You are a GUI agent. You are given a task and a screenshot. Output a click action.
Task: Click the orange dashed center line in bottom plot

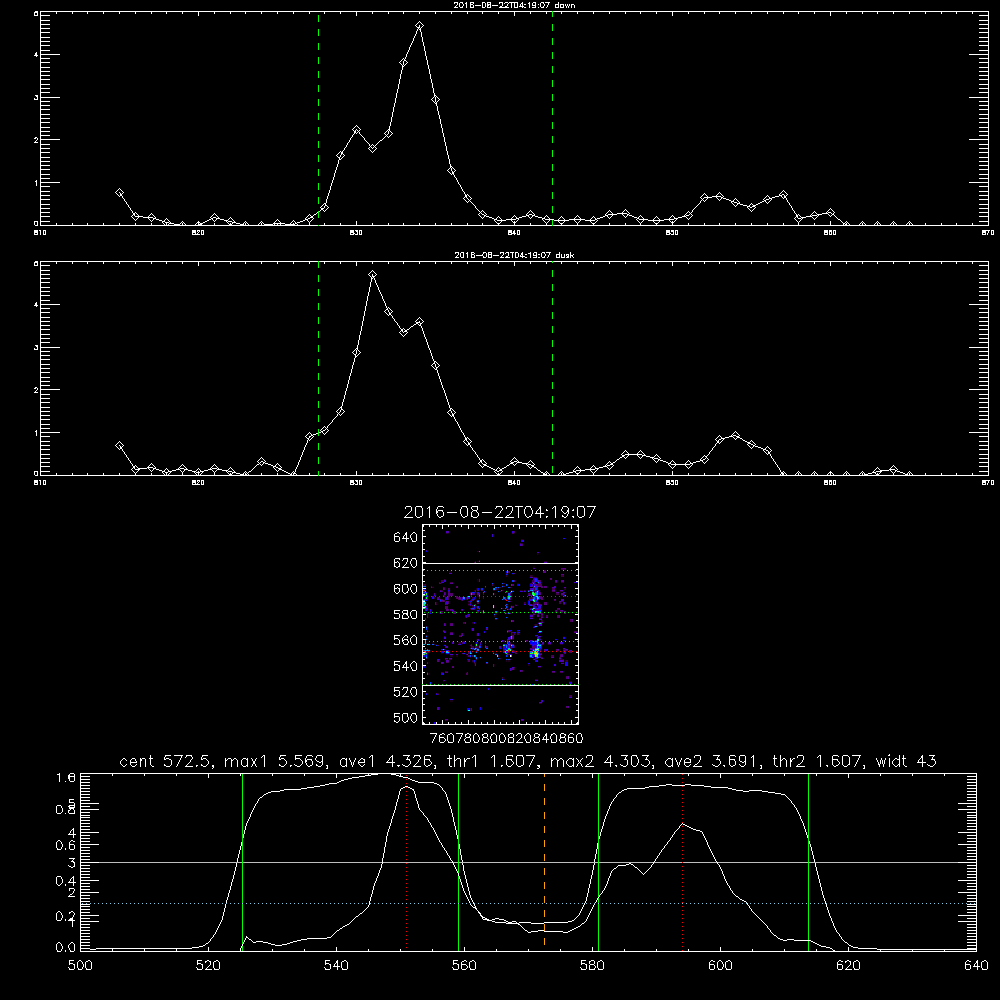click(x=544, y=861)
